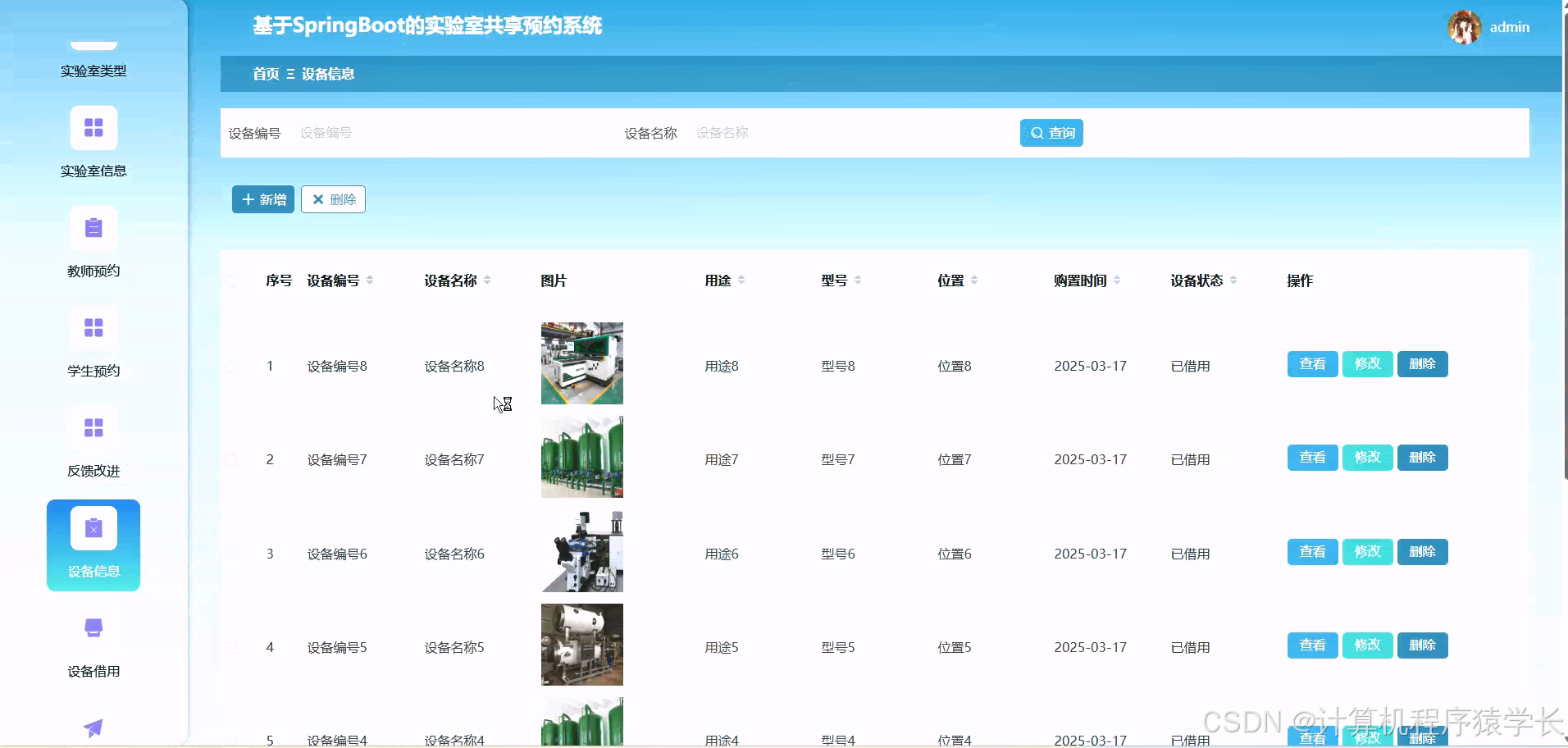
Task: Click the admin avatar in the top corner
Action: pyautogui.click(x=1465, y=26)
